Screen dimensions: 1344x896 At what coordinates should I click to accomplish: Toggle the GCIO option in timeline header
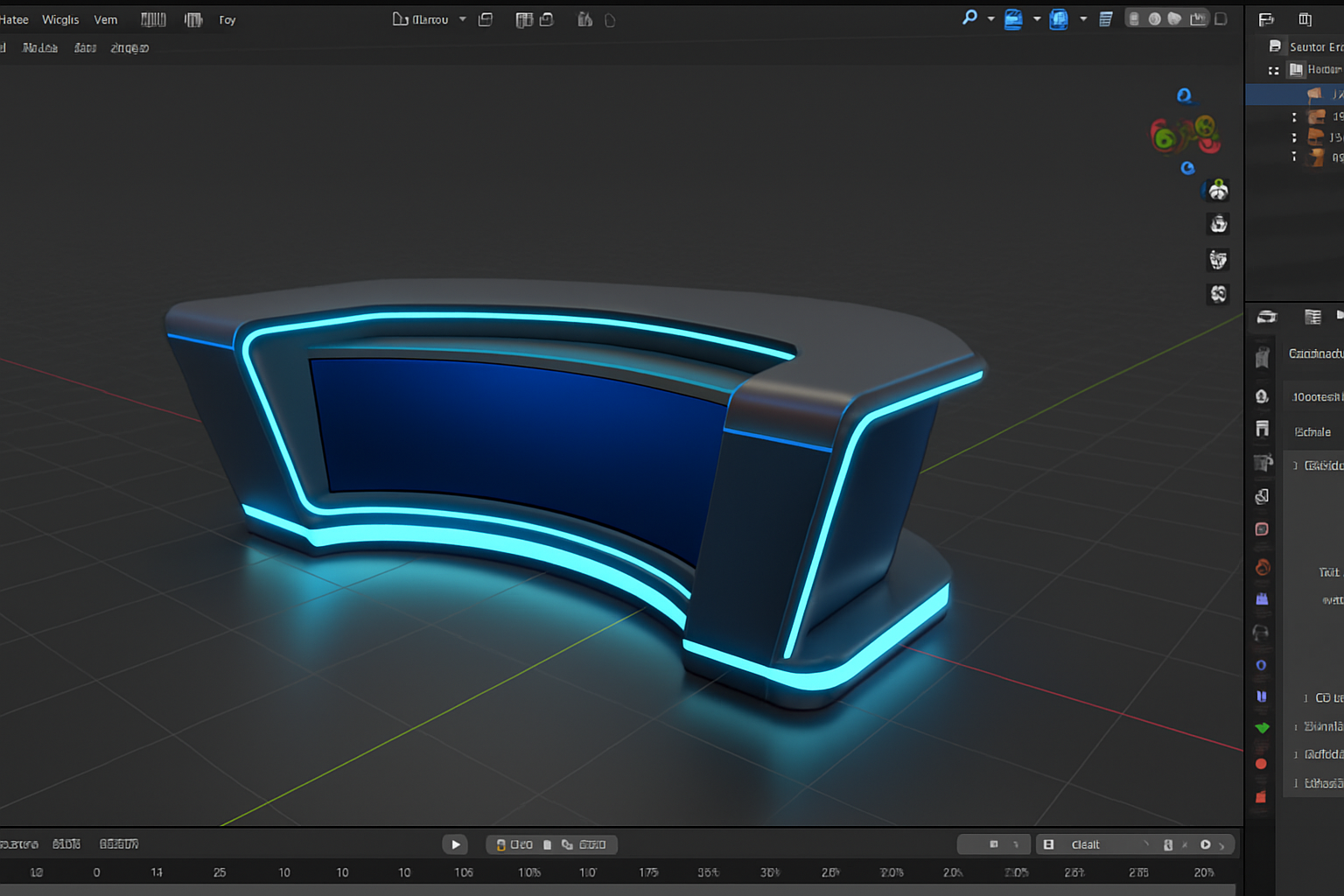click(x=584, y=844)
